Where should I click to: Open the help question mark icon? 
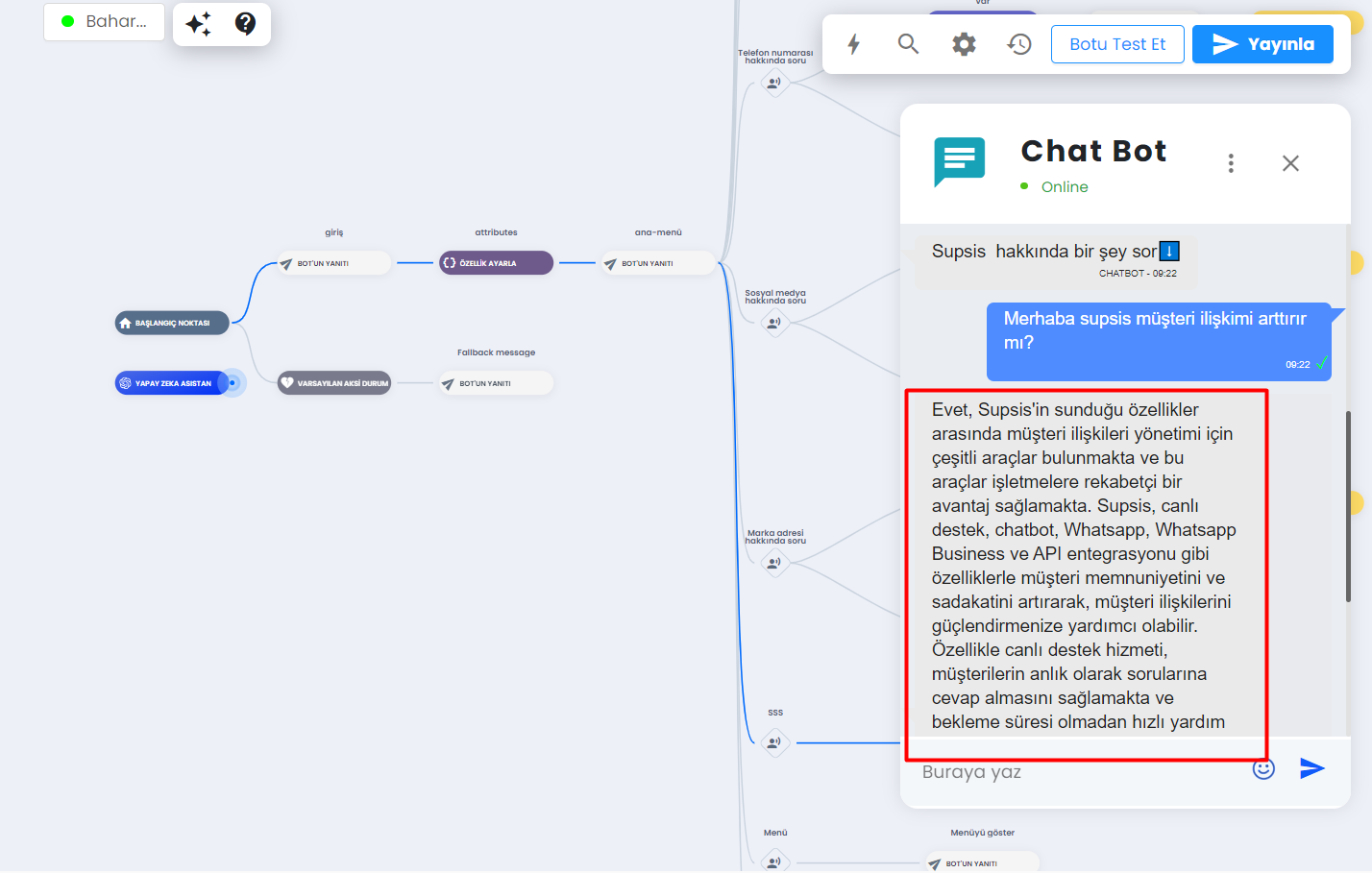(246, 23)
